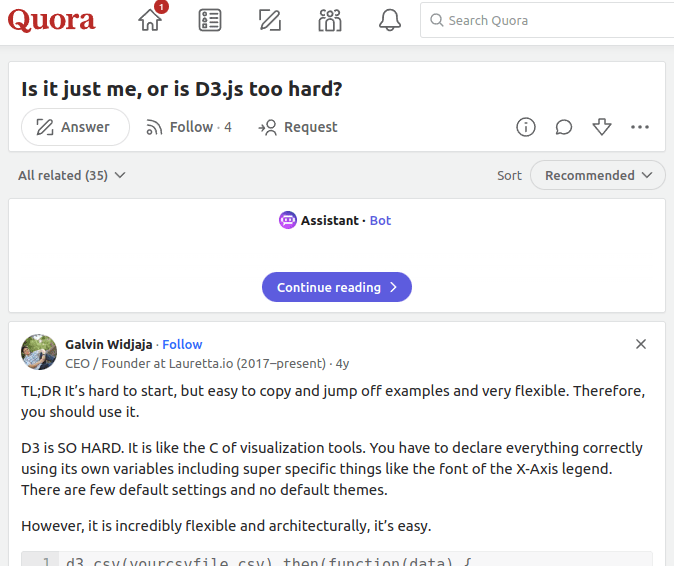Open the Answer pencil icon in top bar
Image resolution: width=674 pixels, height=566 pixels.
coord(270,20)
